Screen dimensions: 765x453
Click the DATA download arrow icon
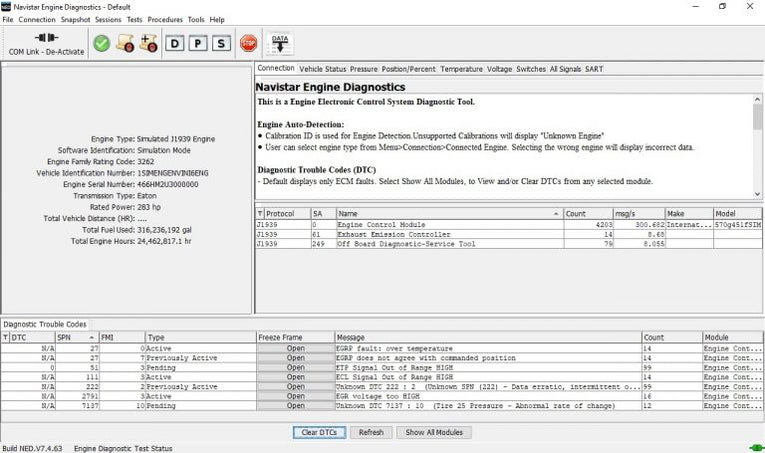pyautogui.click(x=280, y=44)
